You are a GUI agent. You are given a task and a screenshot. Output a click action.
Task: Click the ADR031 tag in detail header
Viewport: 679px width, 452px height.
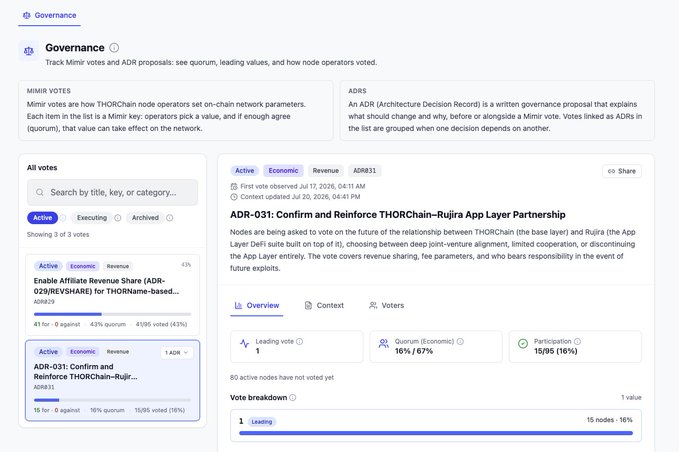(365, 171)
